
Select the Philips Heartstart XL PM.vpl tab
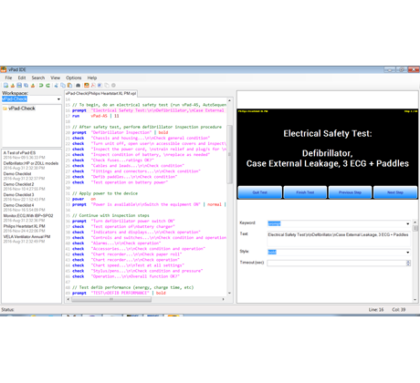pyautogui.click(x=101, y=94)
